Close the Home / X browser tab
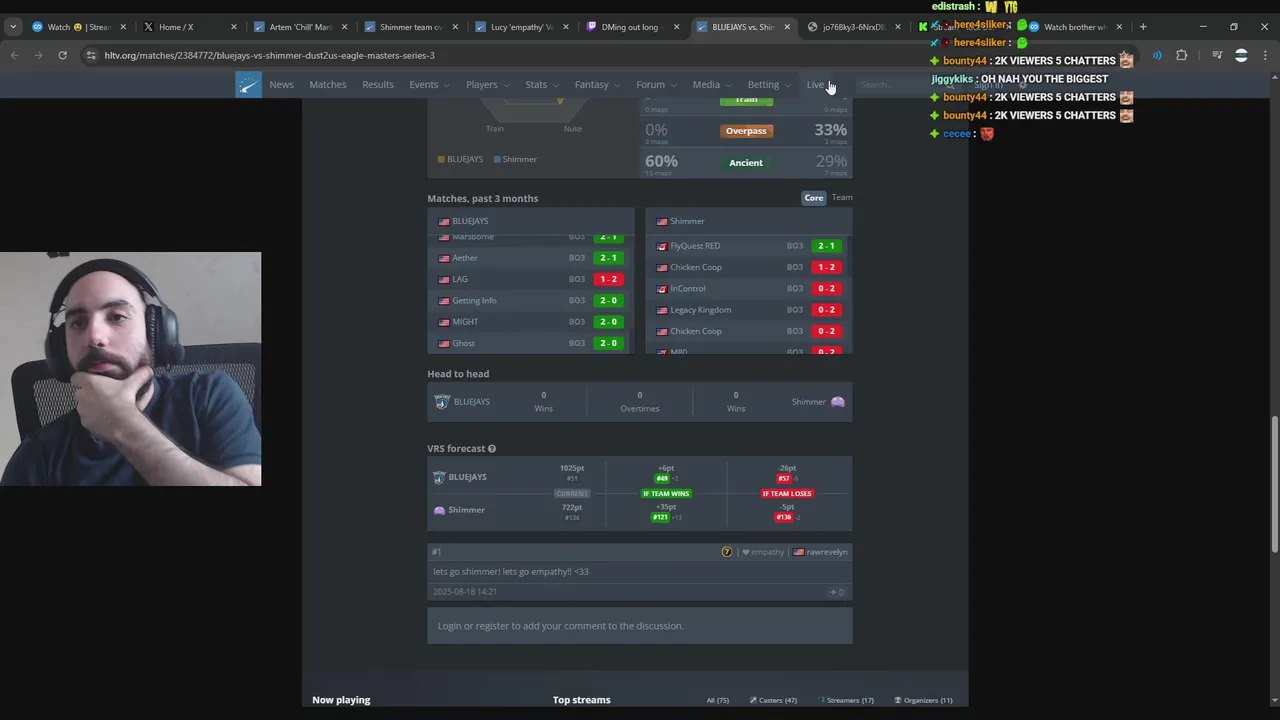Viewport: 1280px width, 720px height. point(234,27)
